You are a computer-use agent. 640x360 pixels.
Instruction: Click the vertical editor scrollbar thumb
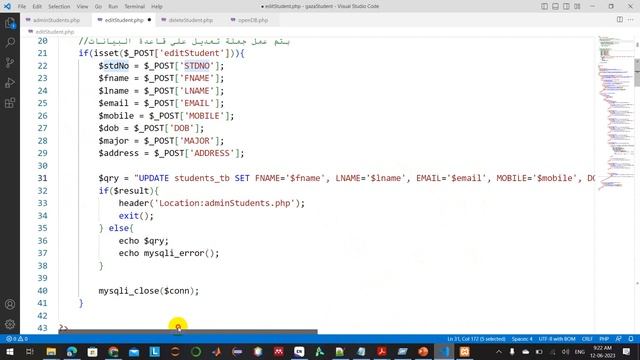(x=637, y=72)
